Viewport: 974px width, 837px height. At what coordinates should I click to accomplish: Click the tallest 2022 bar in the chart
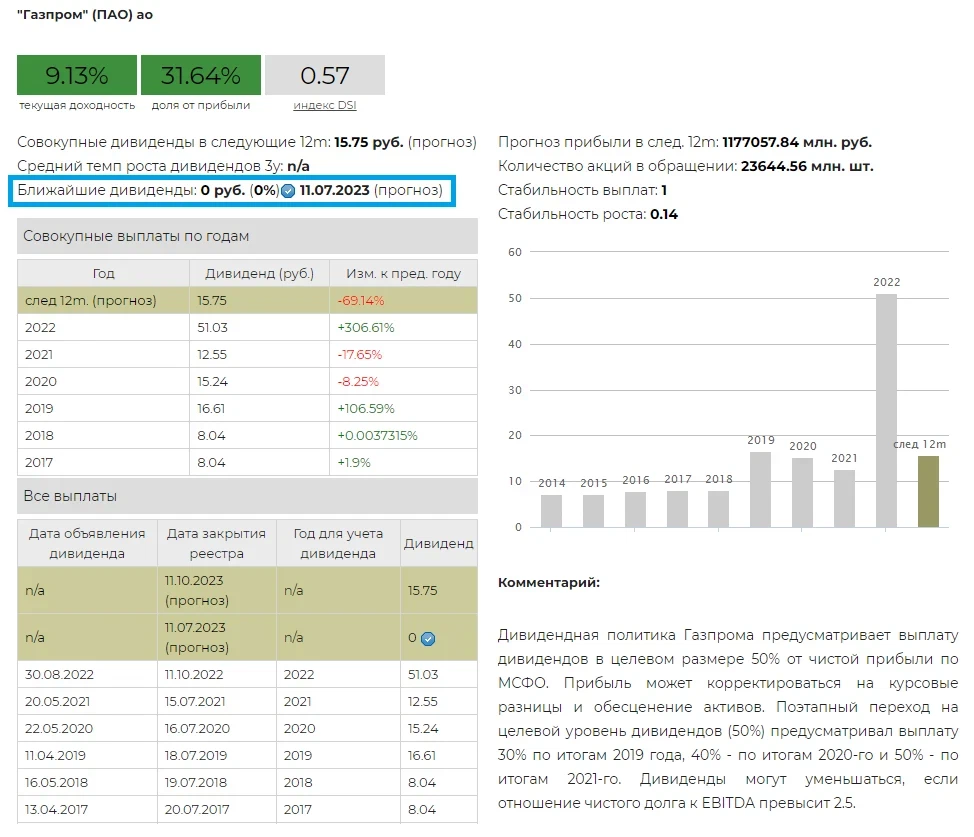coord(886,410)
